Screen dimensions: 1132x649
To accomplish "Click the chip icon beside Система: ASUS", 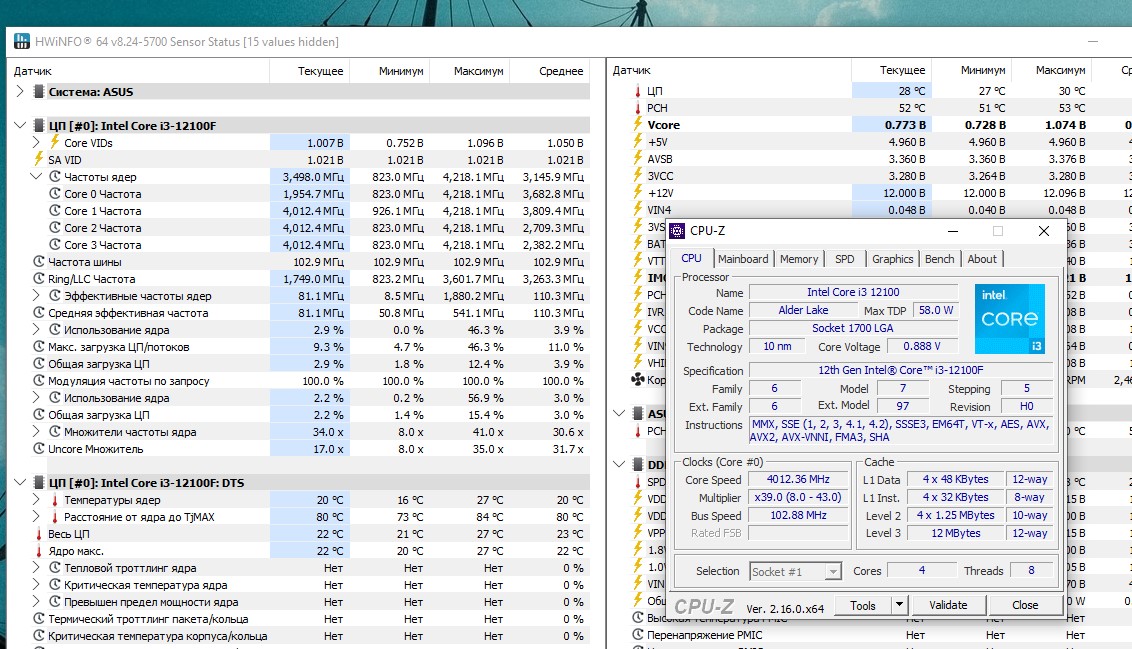I will [38, 92].
